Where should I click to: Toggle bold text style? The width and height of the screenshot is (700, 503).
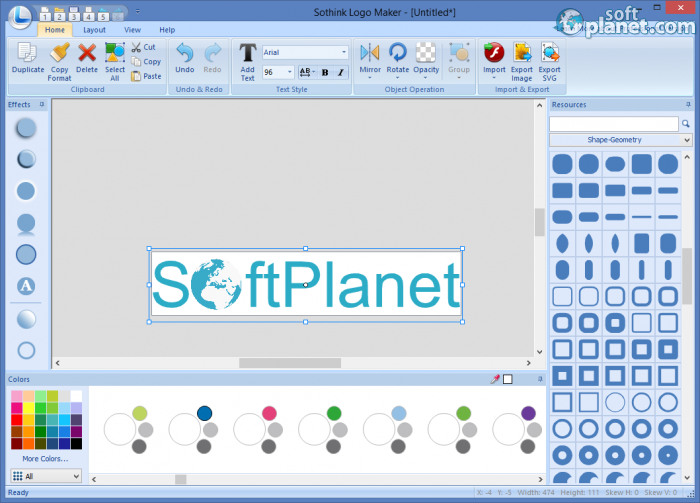pyautogui.click(x=325, y=72)
